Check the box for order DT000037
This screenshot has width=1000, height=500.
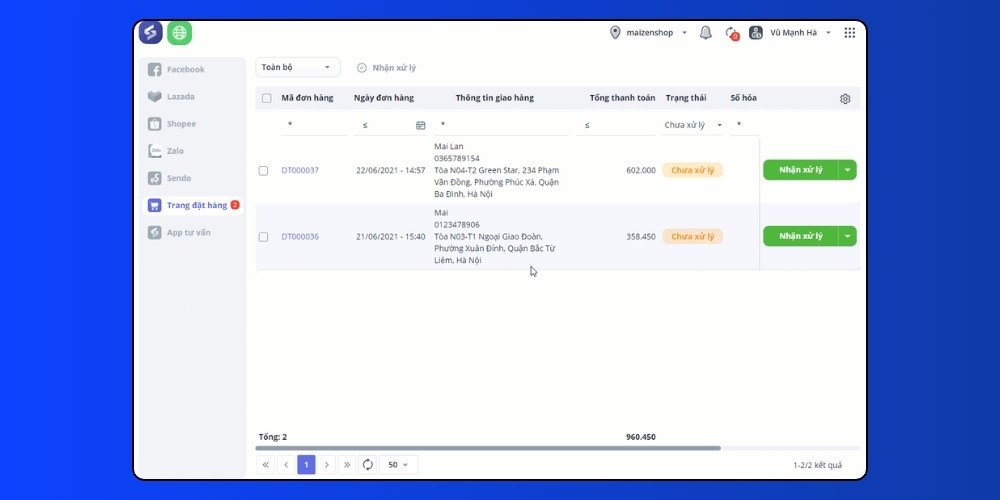tap(263, 171)
